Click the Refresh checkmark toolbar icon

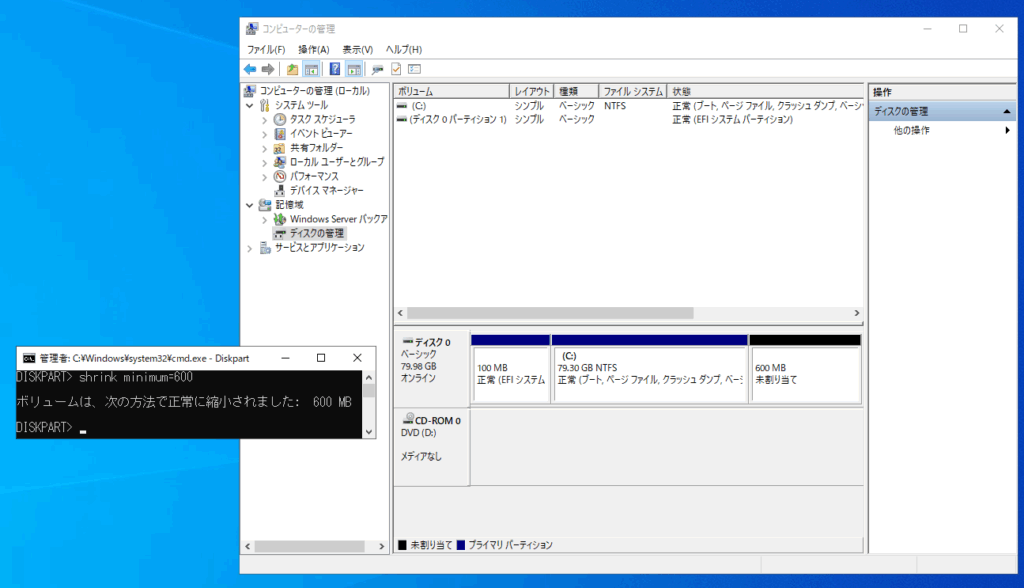tap(396, 69)
